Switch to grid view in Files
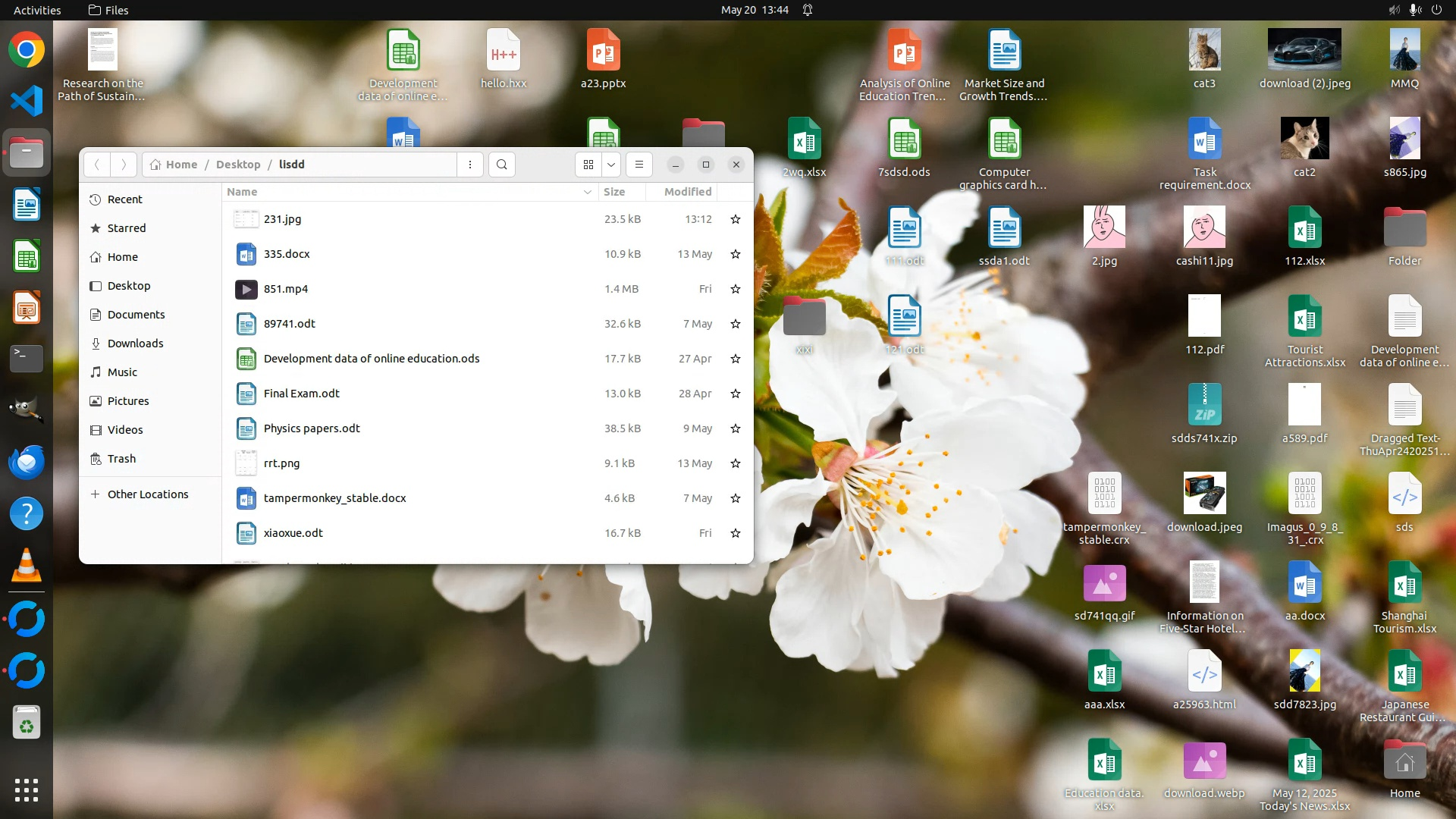The width and height of the screenshot is (1456, 819). (588, 165)
